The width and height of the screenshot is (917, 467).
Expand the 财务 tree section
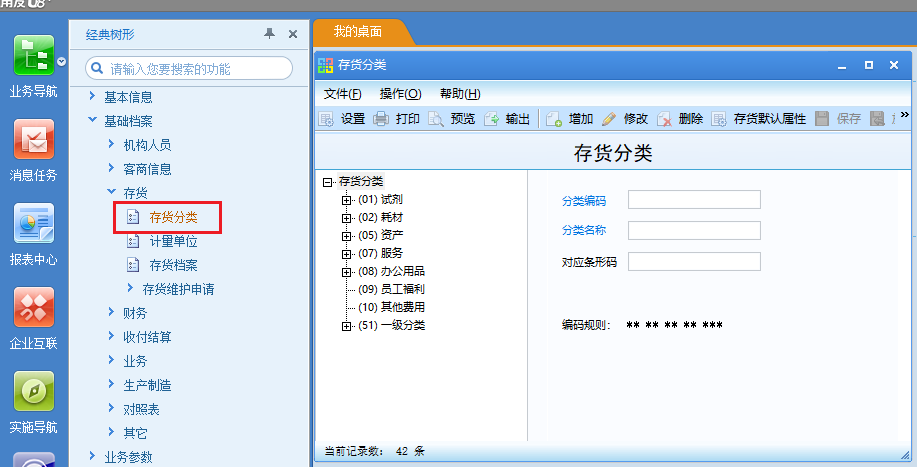pos(111,313)
